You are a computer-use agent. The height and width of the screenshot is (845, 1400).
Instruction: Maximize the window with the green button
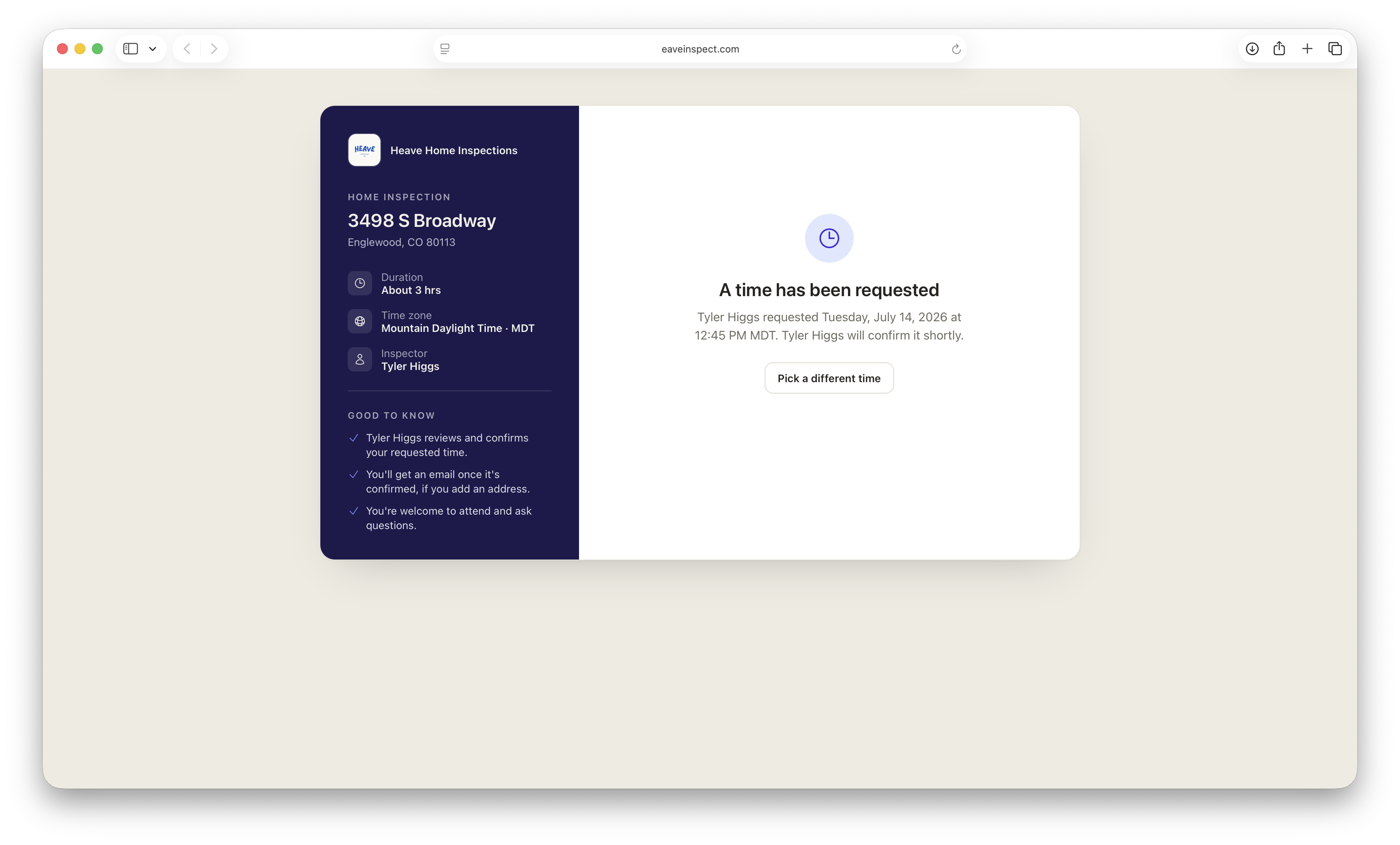pyautogui.click(x=97, y=49)
